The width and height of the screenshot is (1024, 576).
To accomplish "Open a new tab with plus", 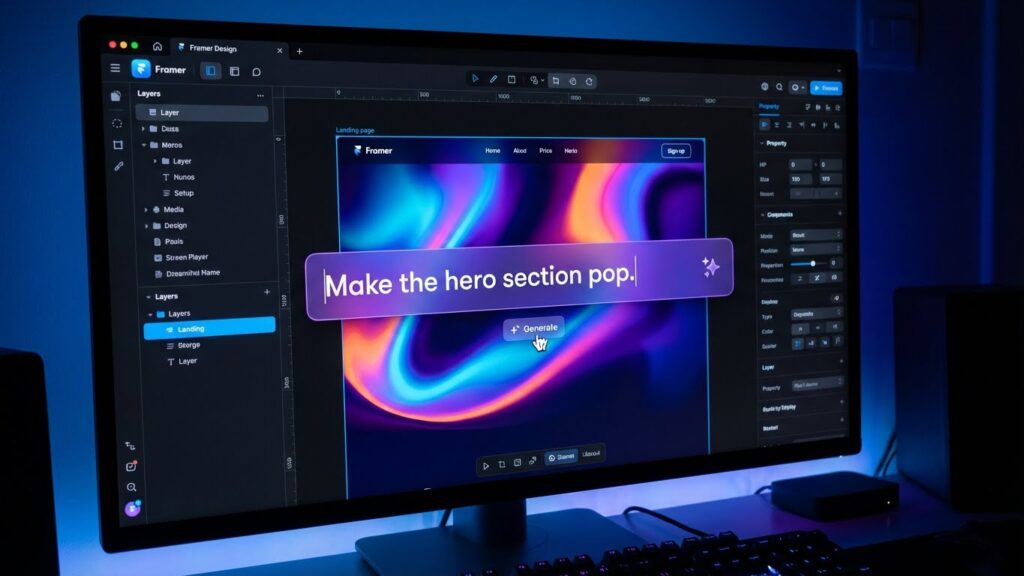I will click(299, 51).
